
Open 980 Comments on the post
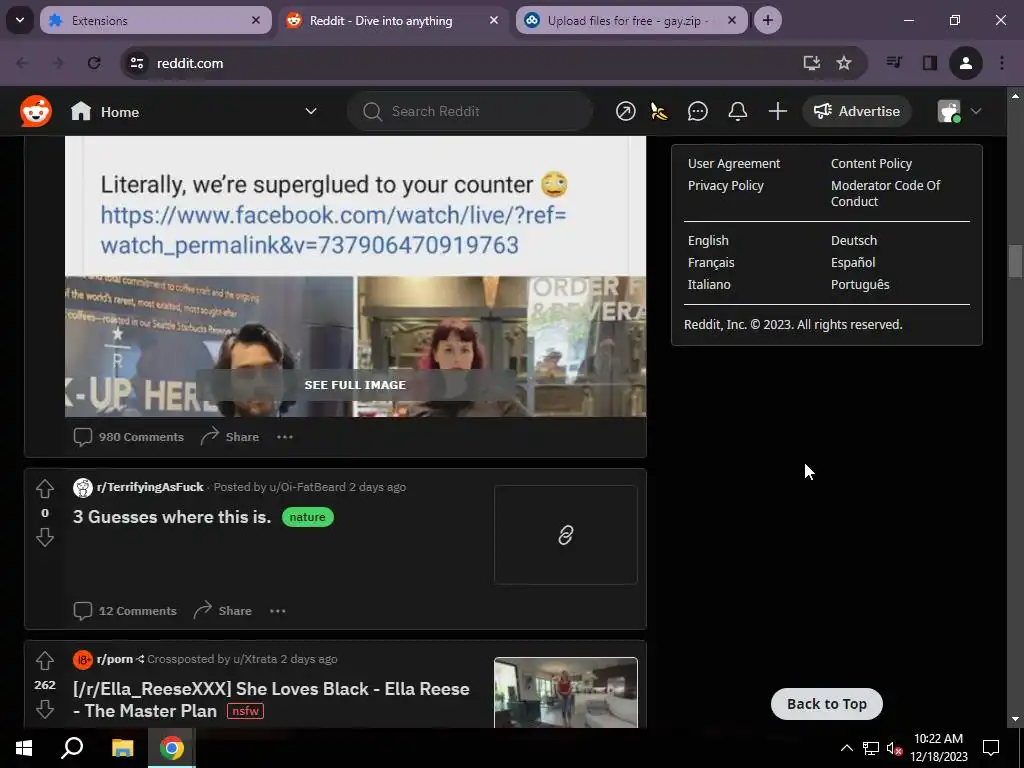tap(129, 437)
